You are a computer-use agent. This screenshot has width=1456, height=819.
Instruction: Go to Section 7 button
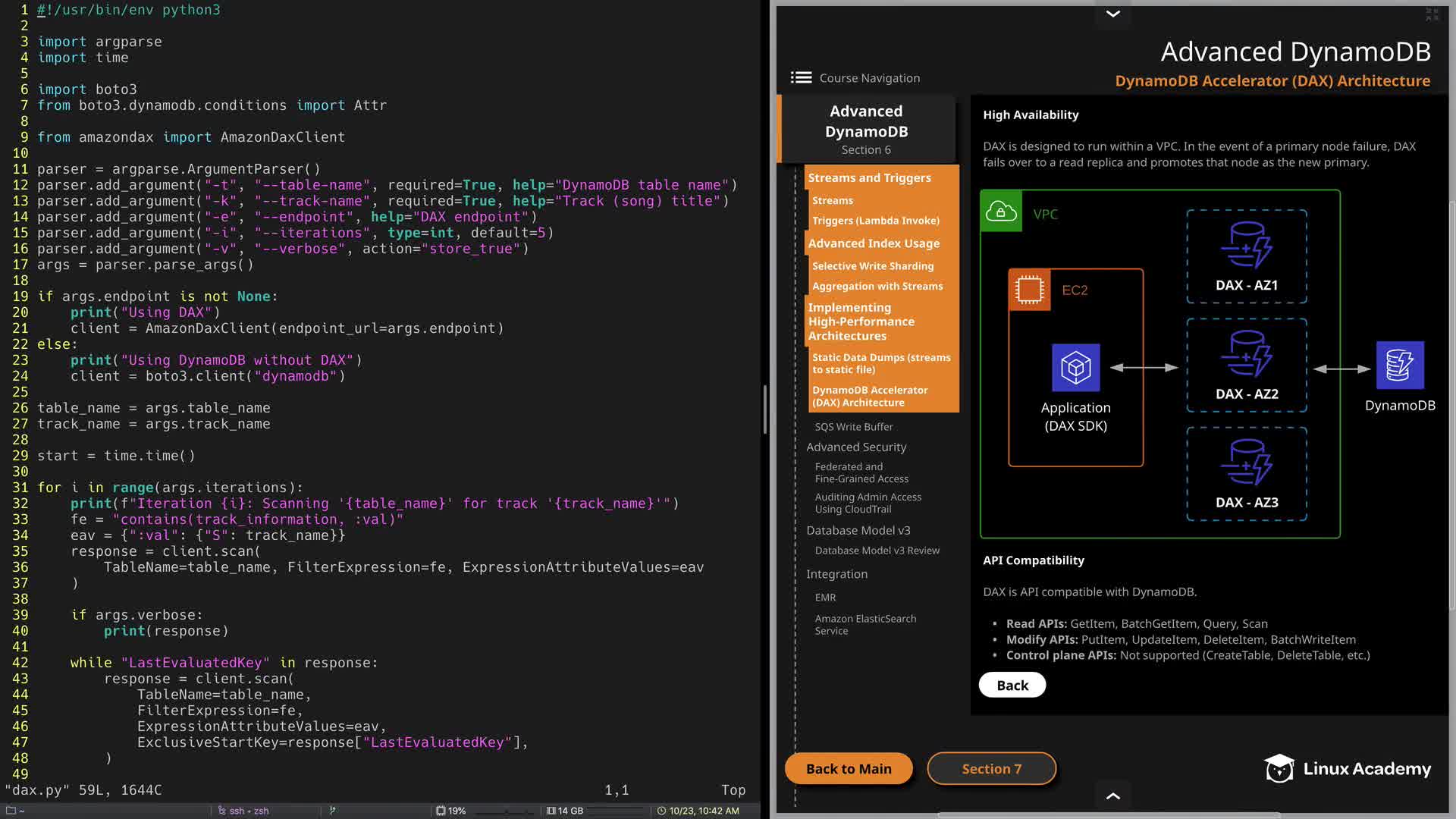point(991,768)
